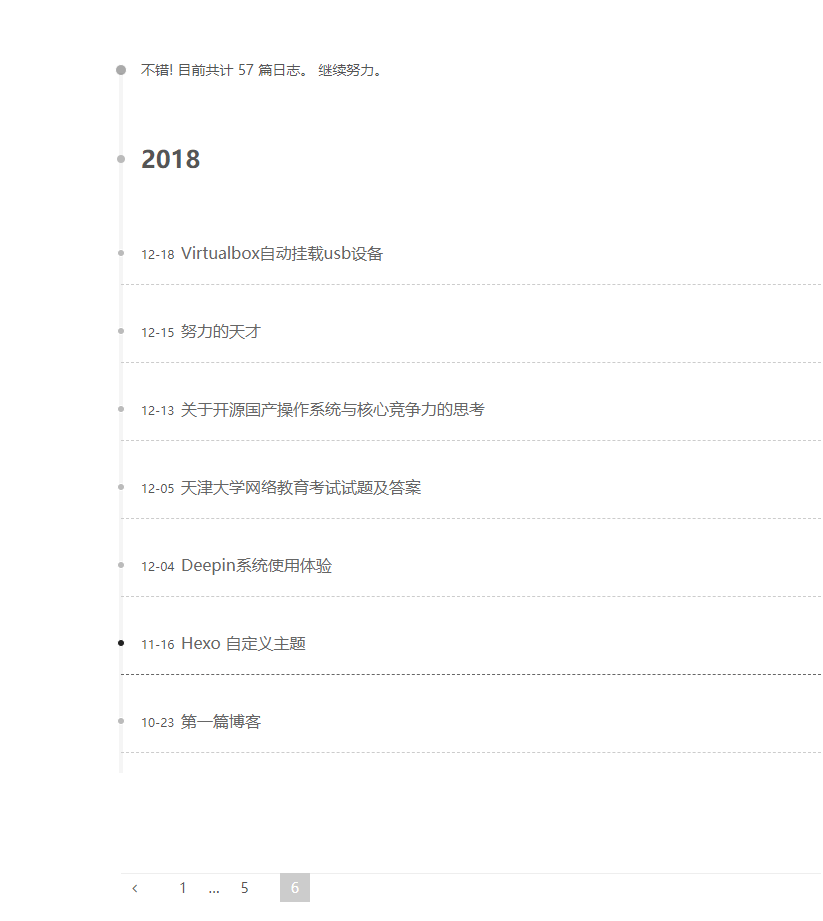
Task: Click the timeline dot beside Hexo 自定义主题
Action: (x=121, y=643)
